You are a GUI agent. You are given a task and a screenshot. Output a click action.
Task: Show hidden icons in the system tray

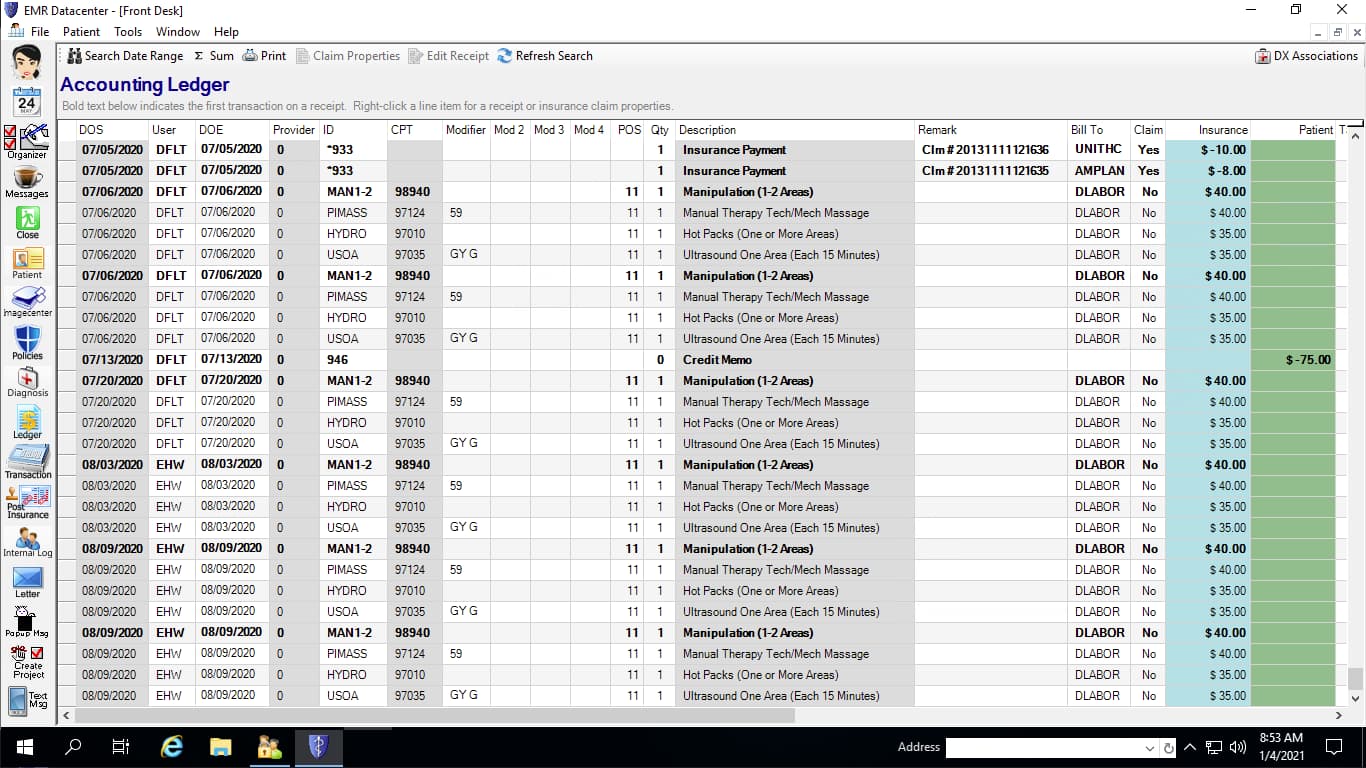point(1189,747)
